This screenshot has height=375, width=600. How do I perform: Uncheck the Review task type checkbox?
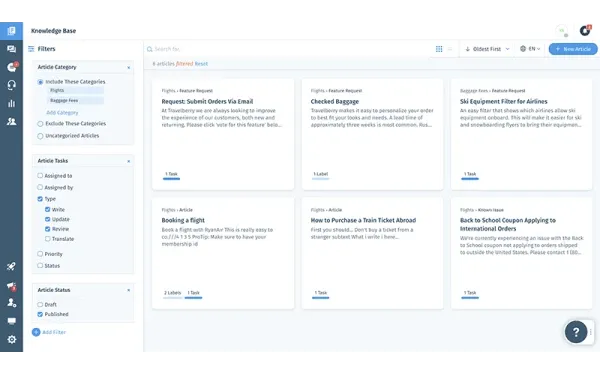[x=47, y=229]
